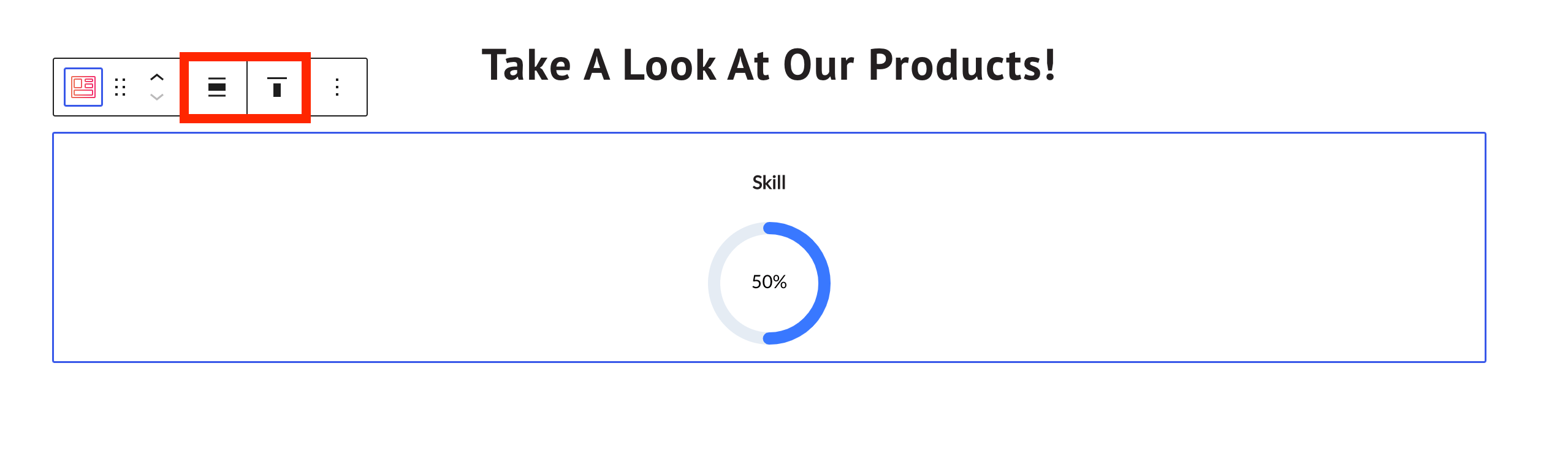Open the block alignment control
Viewport: 1568px width, 466px height.
[217, 87]
